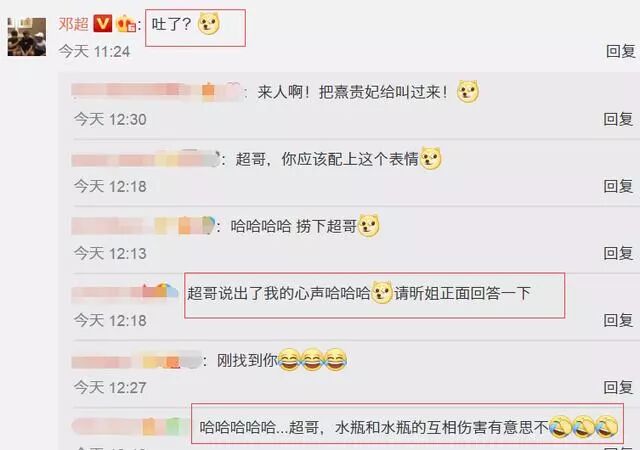Screen dimensions: 640x450
Task: Click blurred username of 刚找到你 commenter
Action: (136, 360)
